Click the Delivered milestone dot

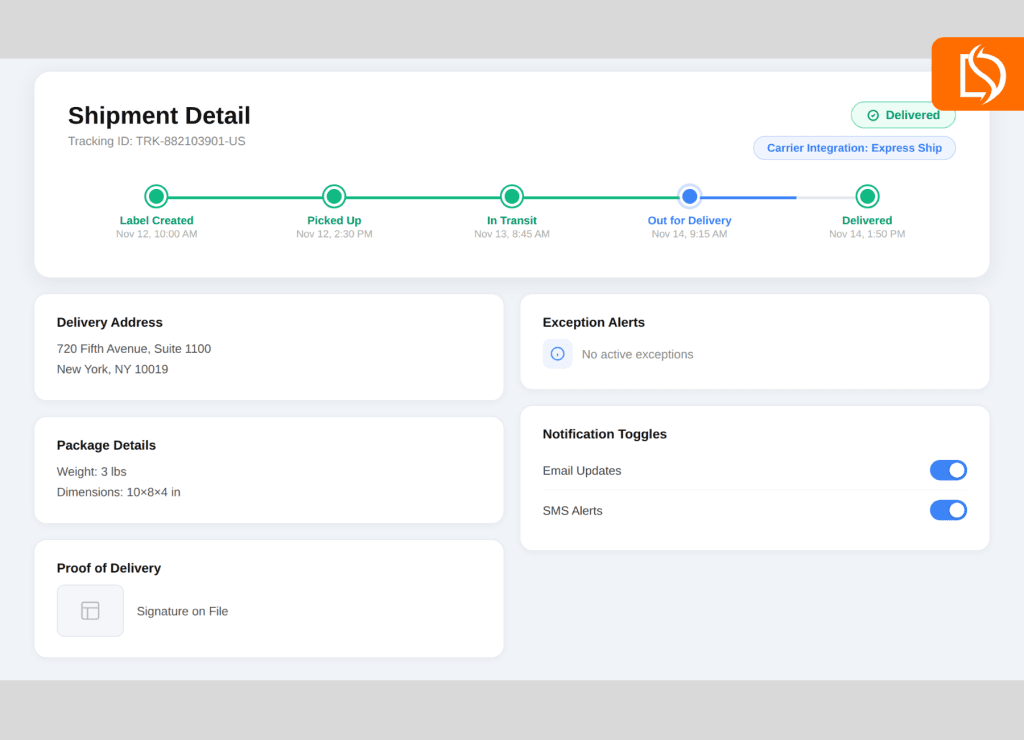tap(866, 196)
